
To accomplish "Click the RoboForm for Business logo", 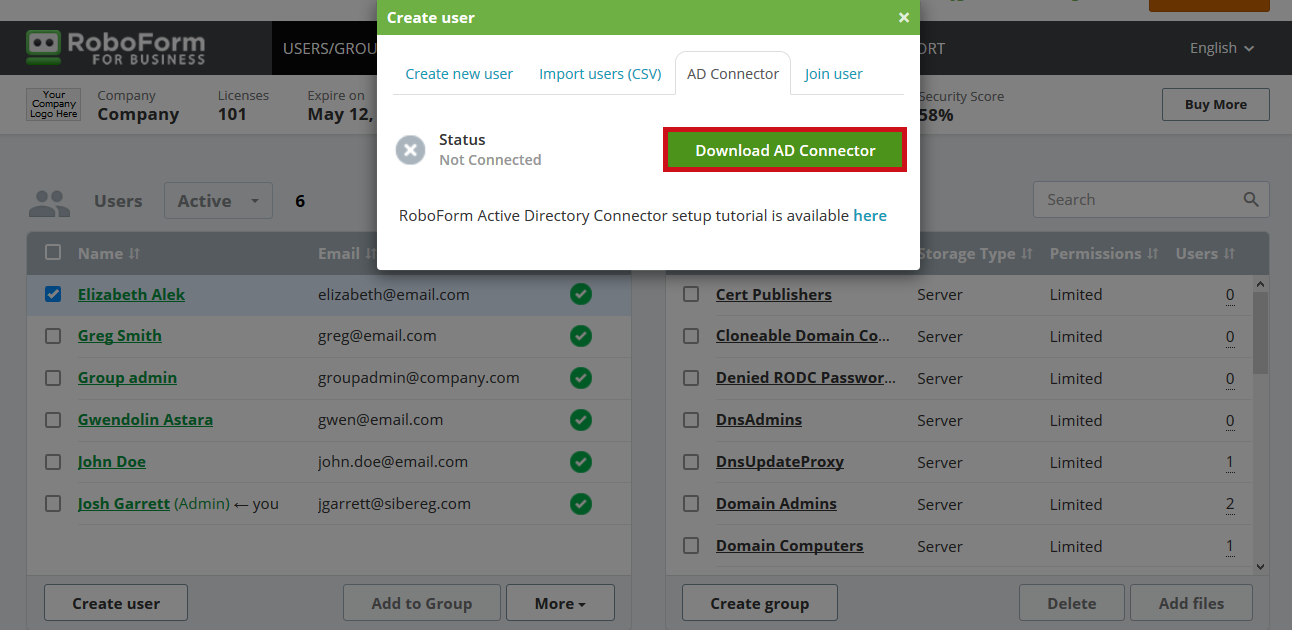I will [x=115, y=47].
